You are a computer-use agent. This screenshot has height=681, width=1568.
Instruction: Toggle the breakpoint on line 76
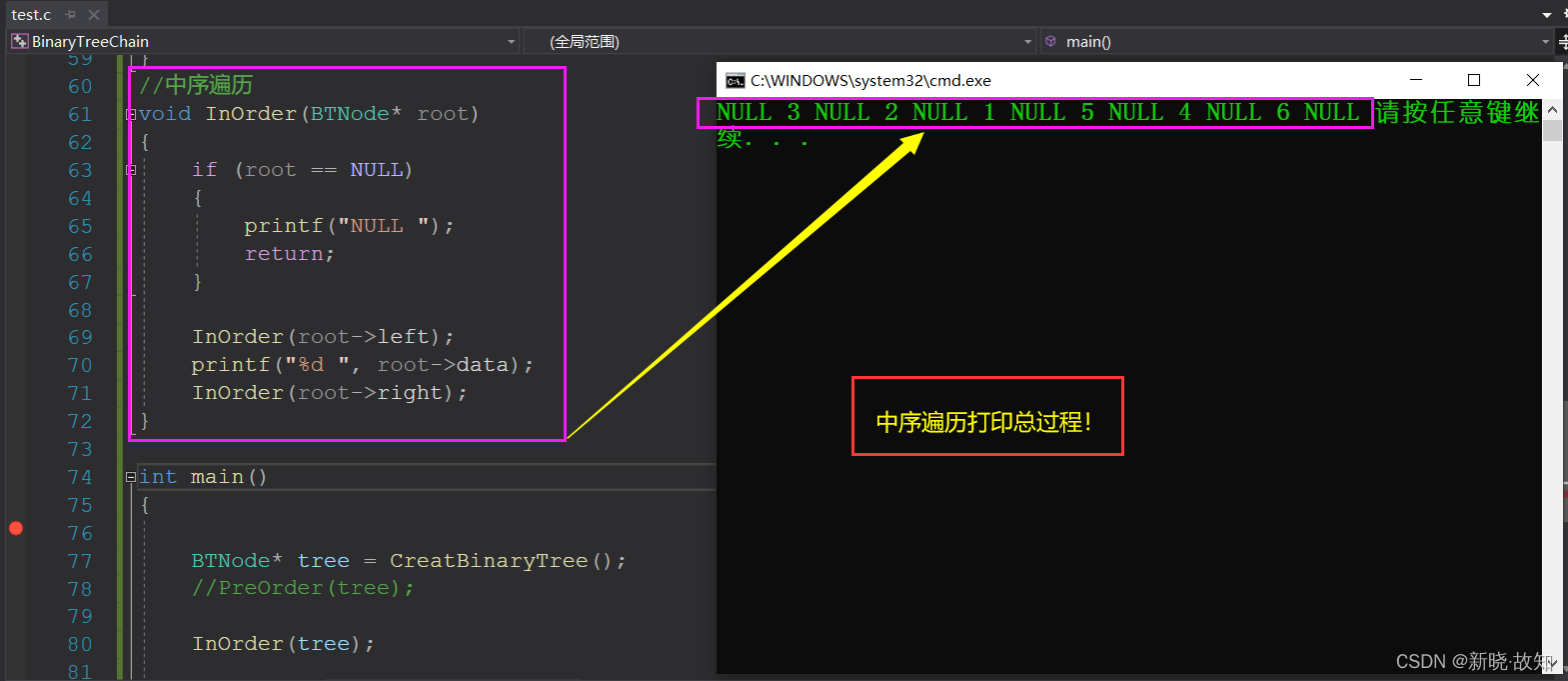pyautogui.click(x=16, y=528)
